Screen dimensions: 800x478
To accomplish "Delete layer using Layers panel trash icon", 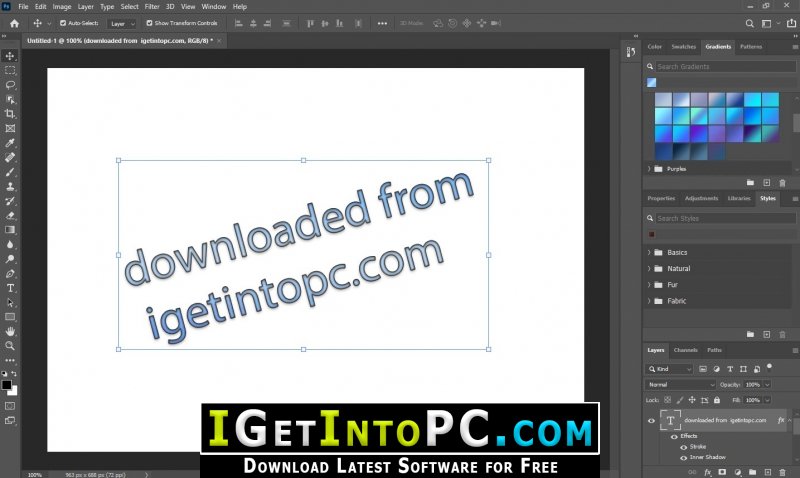I will point(782,472).
